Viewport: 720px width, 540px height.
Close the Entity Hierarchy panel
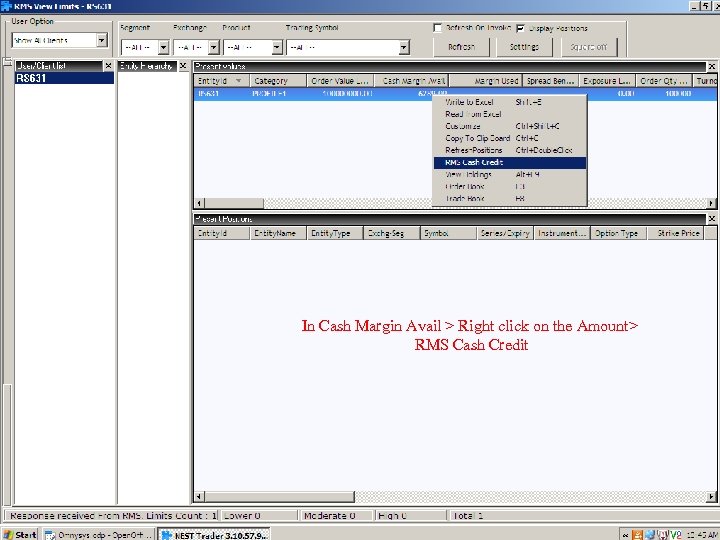coord(183,66)
